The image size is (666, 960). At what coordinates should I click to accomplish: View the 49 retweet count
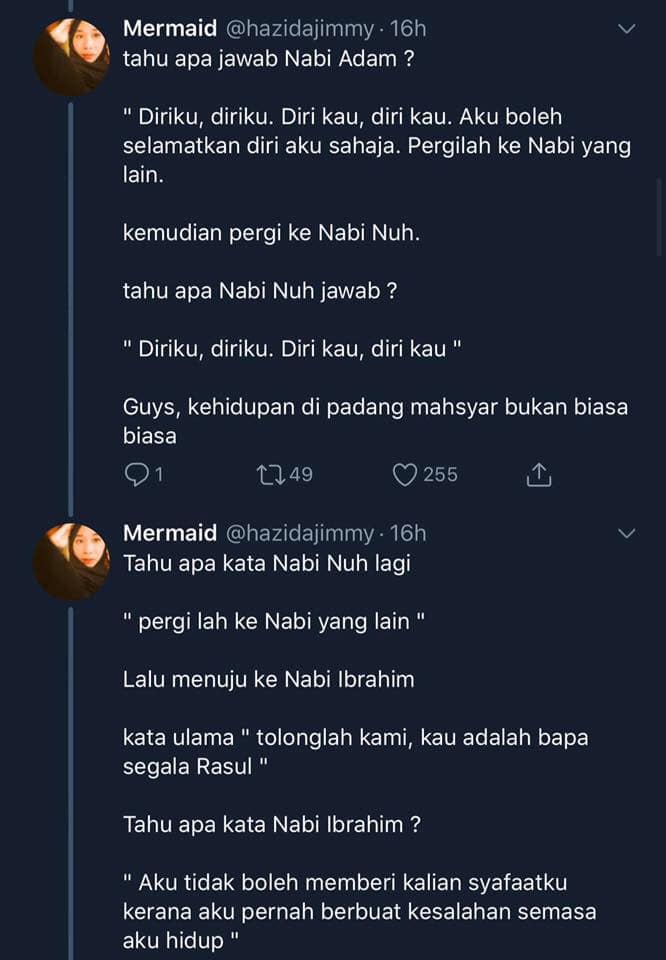point(301,474)
